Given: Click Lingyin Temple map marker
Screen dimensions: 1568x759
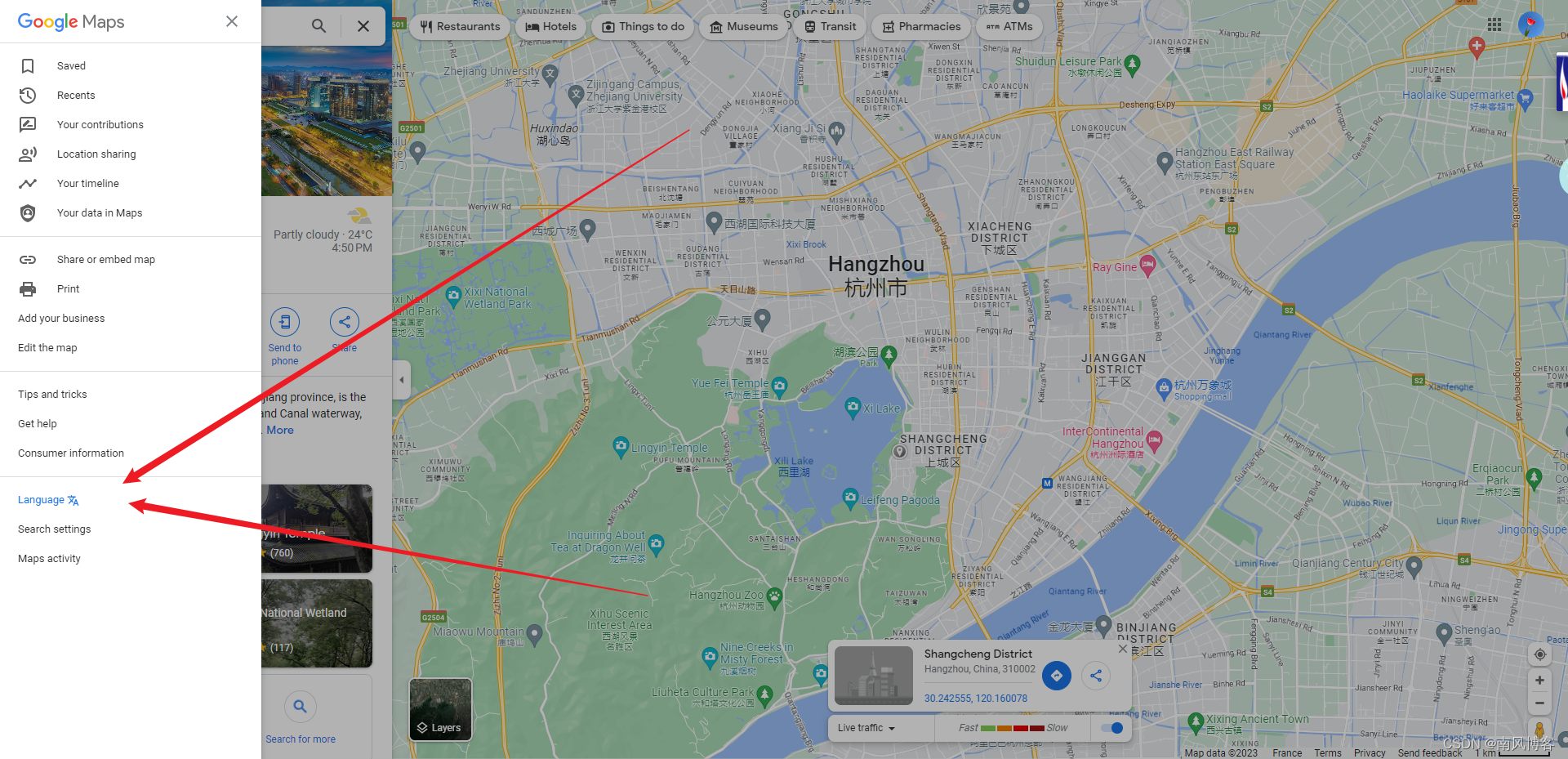Looking at the screenshot, I should 621,446.
